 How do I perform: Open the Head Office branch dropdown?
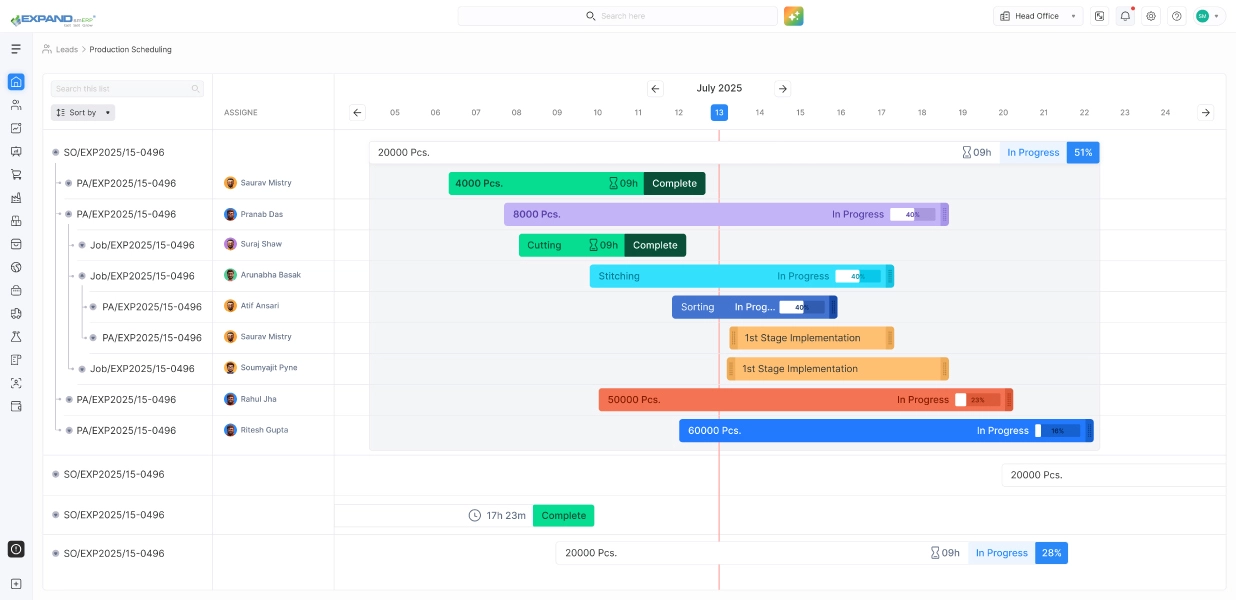coord(1039,16)
